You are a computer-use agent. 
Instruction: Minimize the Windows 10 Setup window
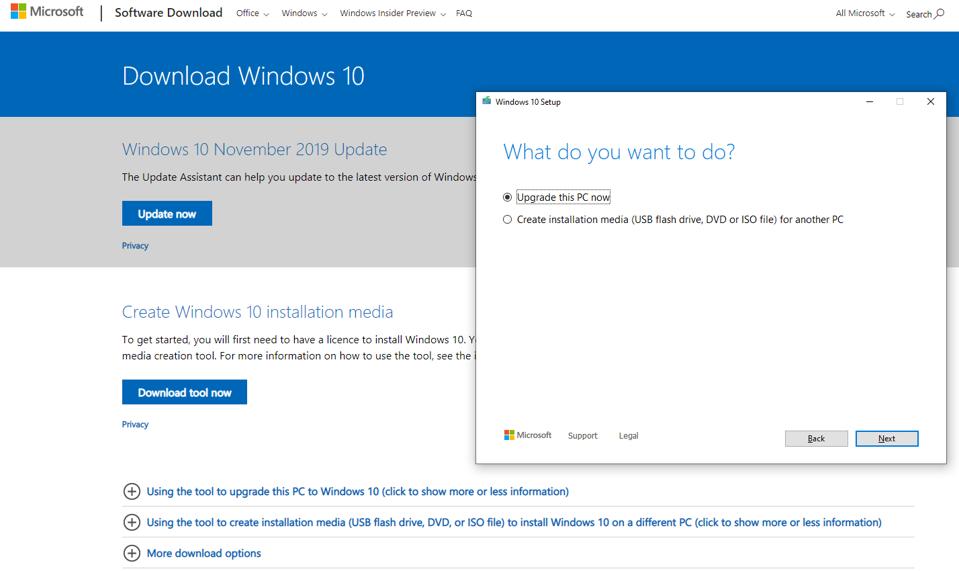coord(869,101)
